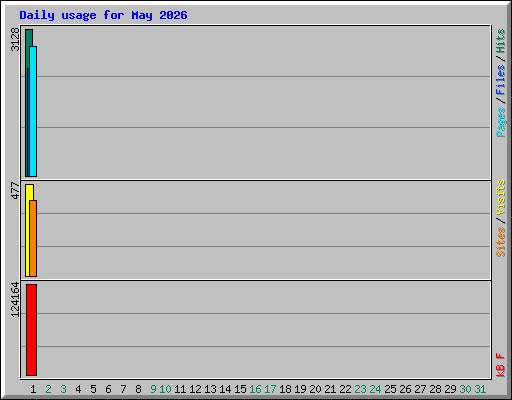Click day 30 on the x-axis
Image resolution: width=512 pixels, height=400 pixels.
coord(465,389)
